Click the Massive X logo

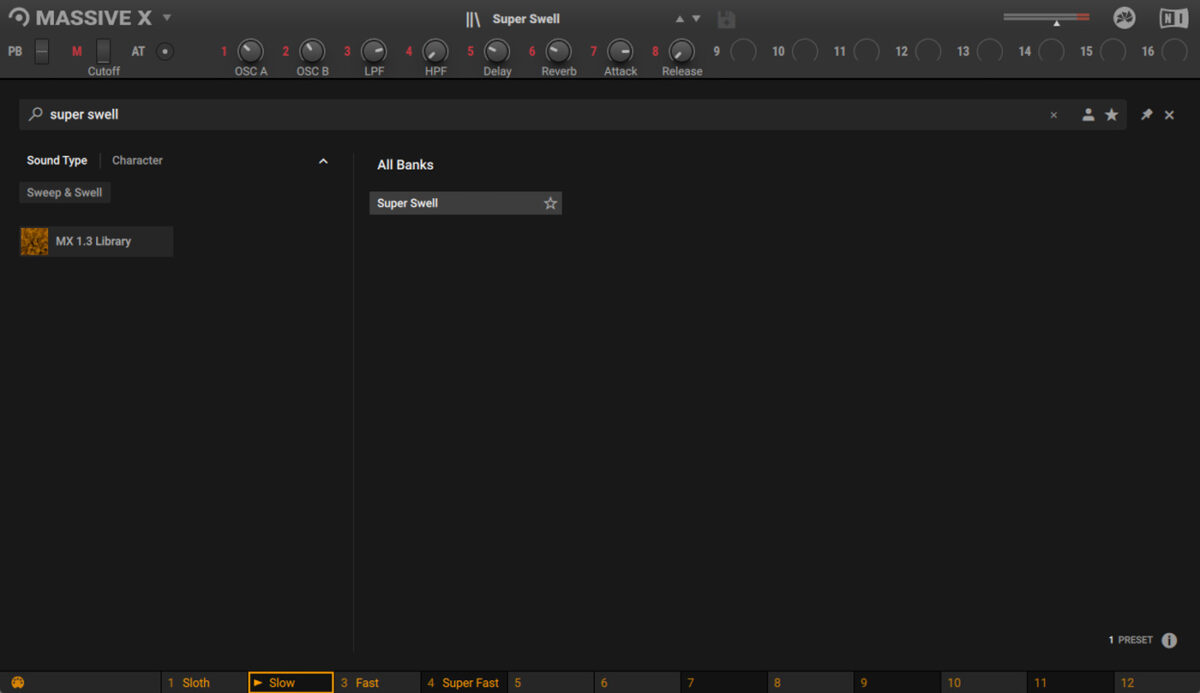coord(79,18)
